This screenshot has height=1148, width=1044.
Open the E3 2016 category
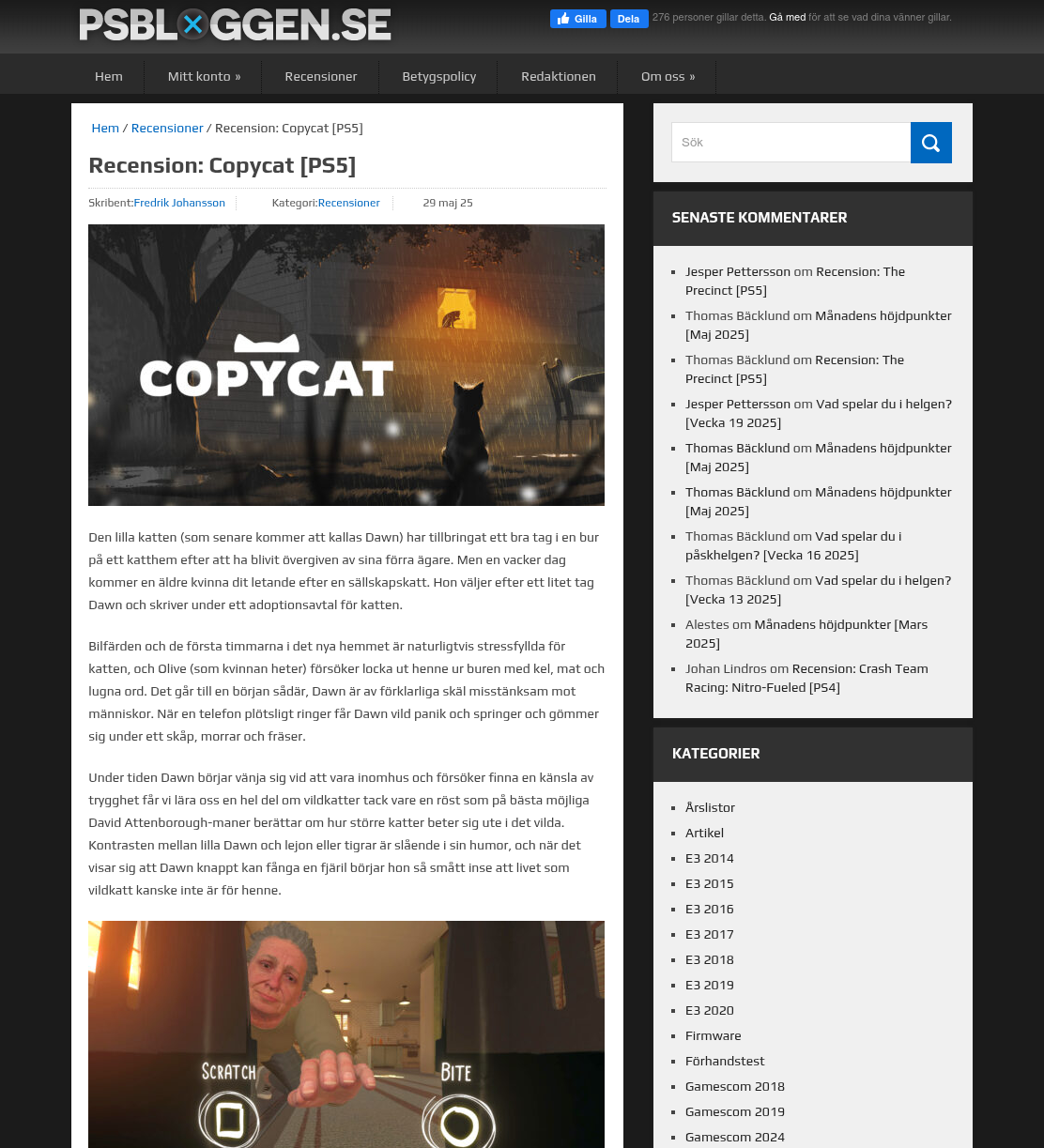(710, 910)
